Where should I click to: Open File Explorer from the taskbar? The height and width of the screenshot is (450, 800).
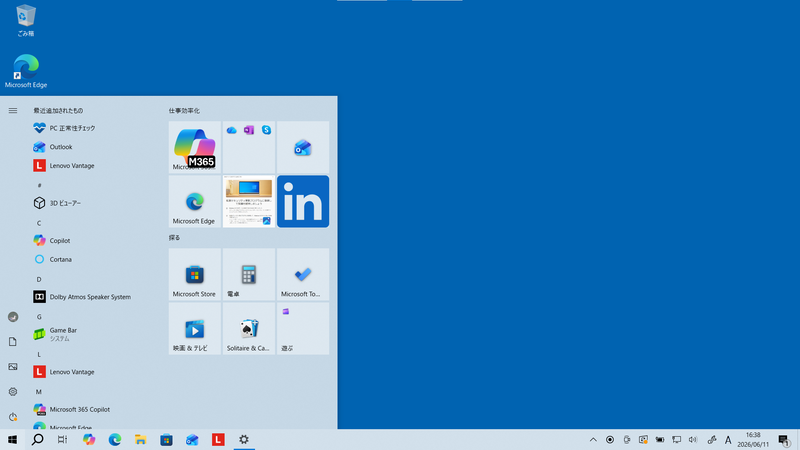(x=140, y=439)
